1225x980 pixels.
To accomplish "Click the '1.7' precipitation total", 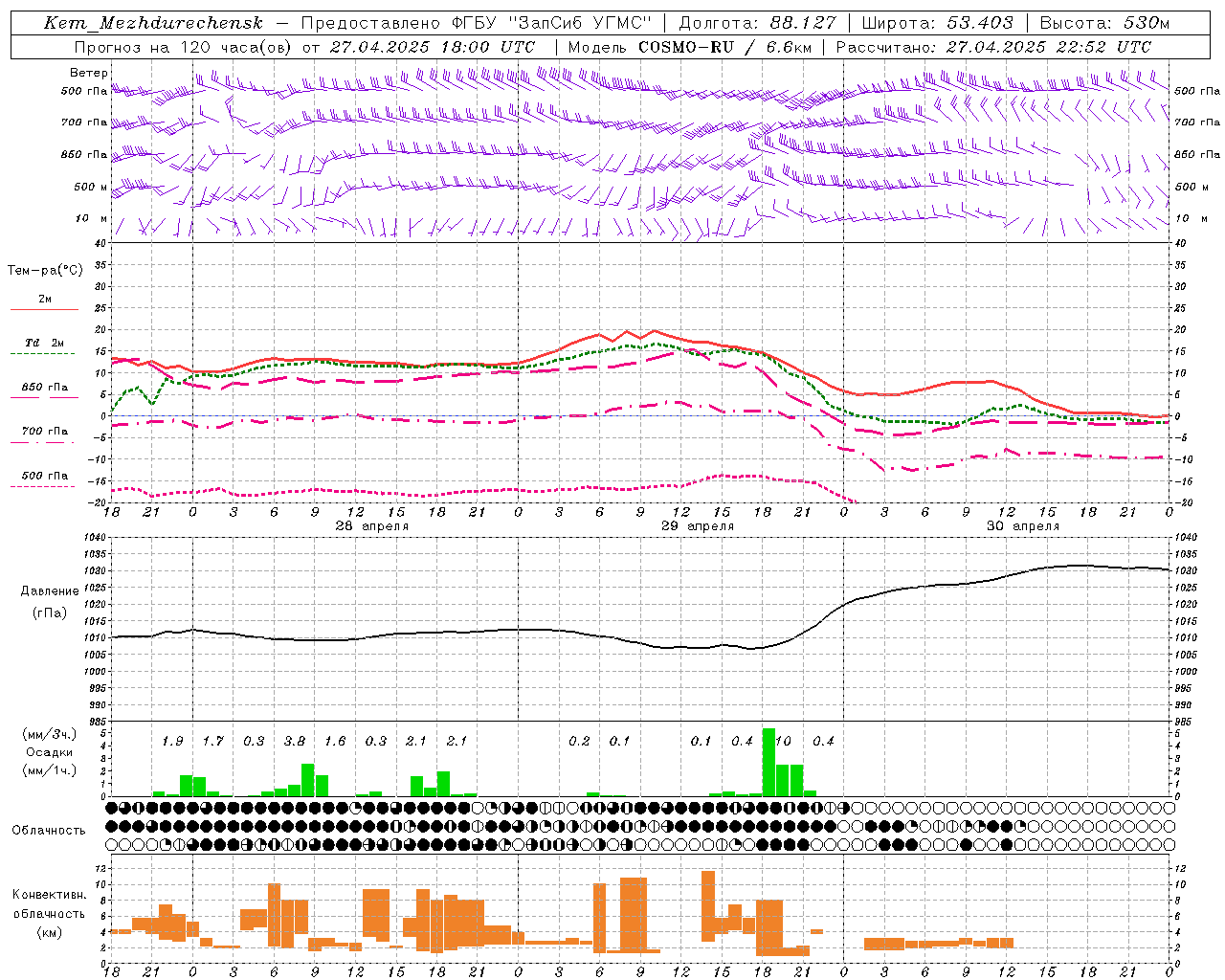I will tap(212, 742).
